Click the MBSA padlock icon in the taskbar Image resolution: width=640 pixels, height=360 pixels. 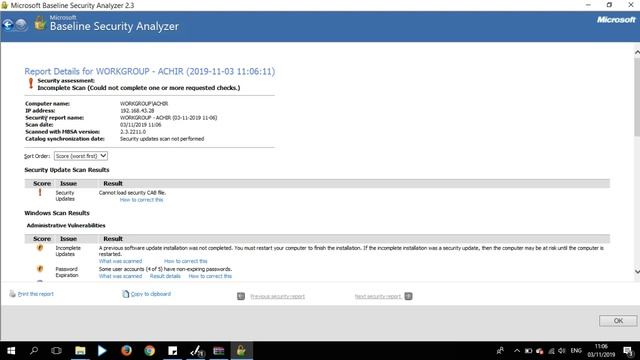[x=241, y=351]
